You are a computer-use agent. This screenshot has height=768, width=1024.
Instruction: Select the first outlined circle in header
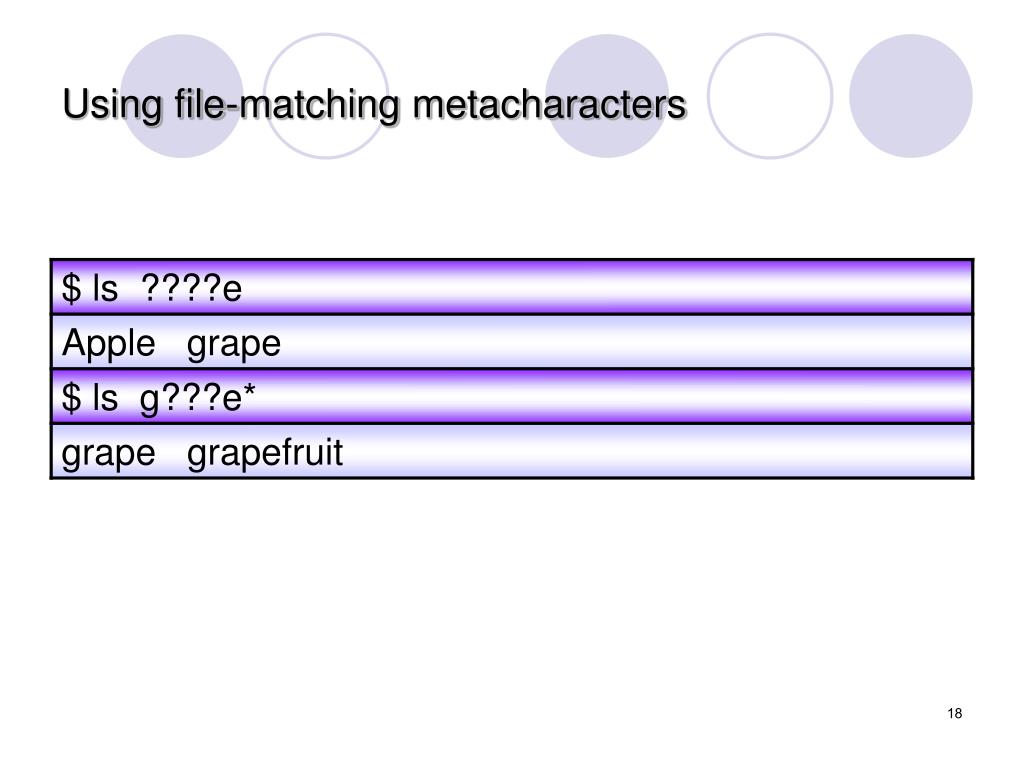[326, 96]
